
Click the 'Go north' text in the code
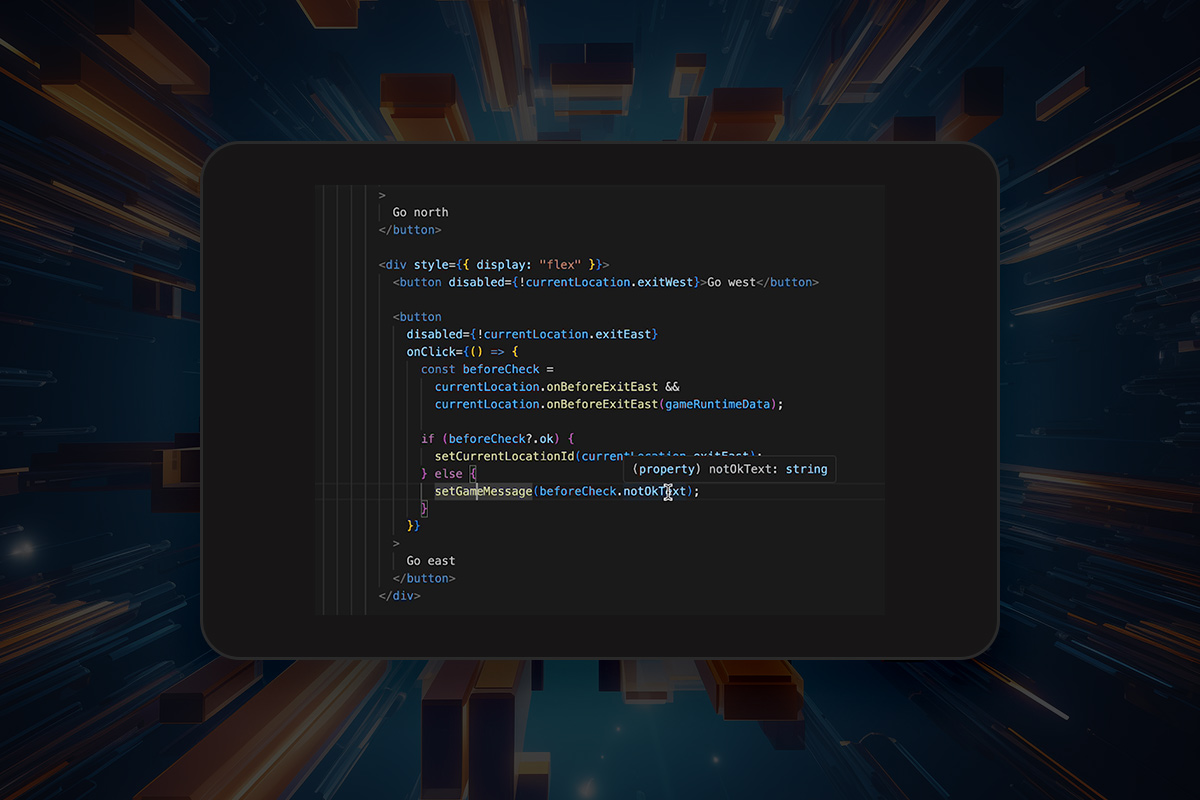click(420, 212)
